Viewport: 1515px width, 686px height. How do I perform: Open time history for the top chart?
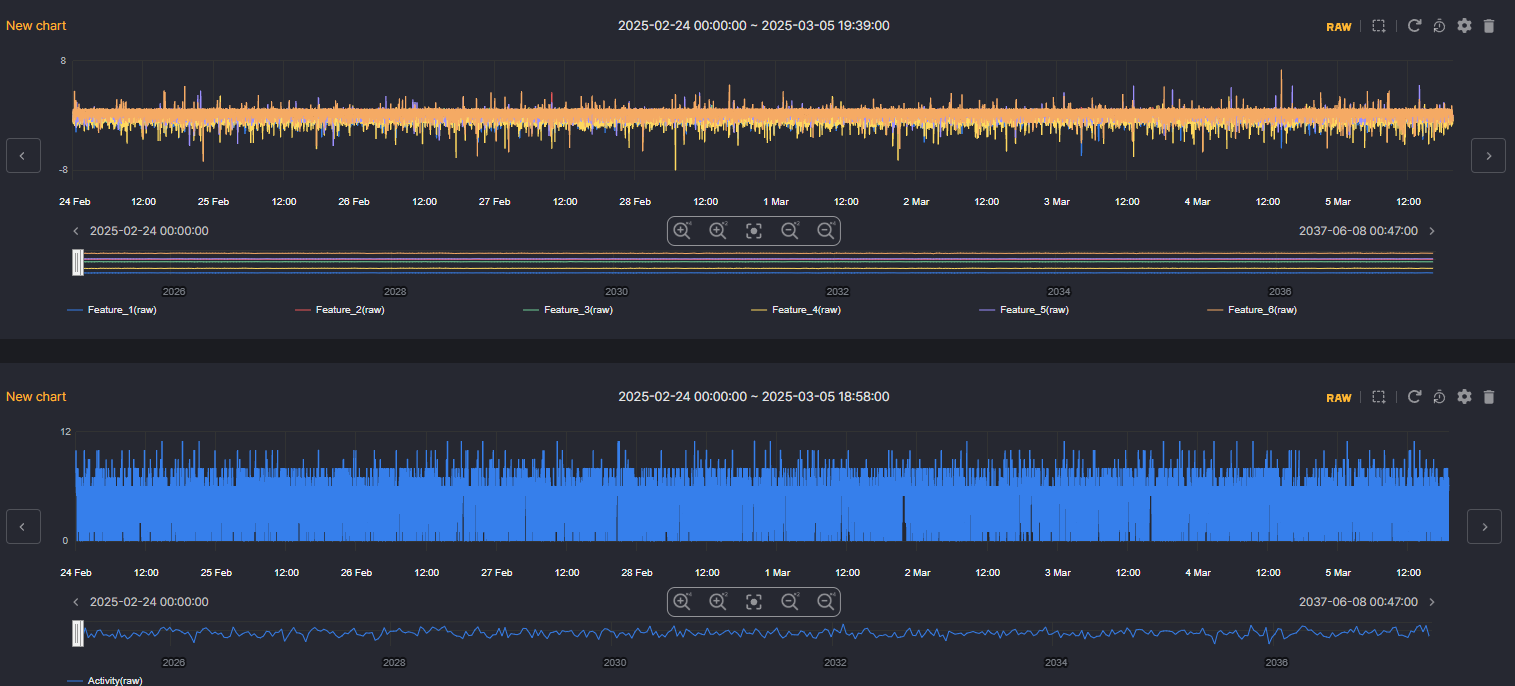click(1439, 25)
